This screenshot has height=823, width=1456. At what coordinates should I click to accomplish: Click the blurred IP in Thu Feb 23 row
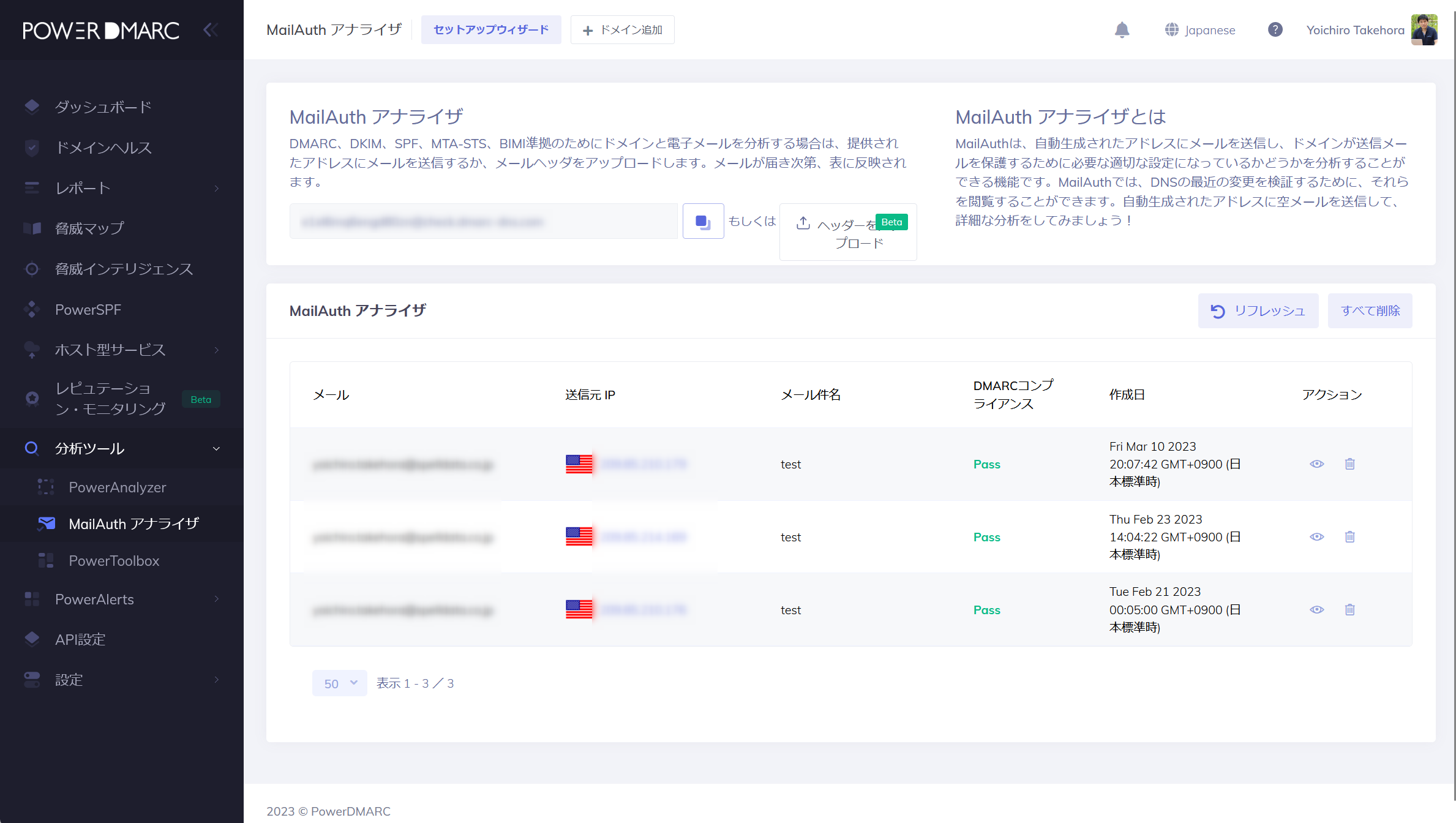644,537
